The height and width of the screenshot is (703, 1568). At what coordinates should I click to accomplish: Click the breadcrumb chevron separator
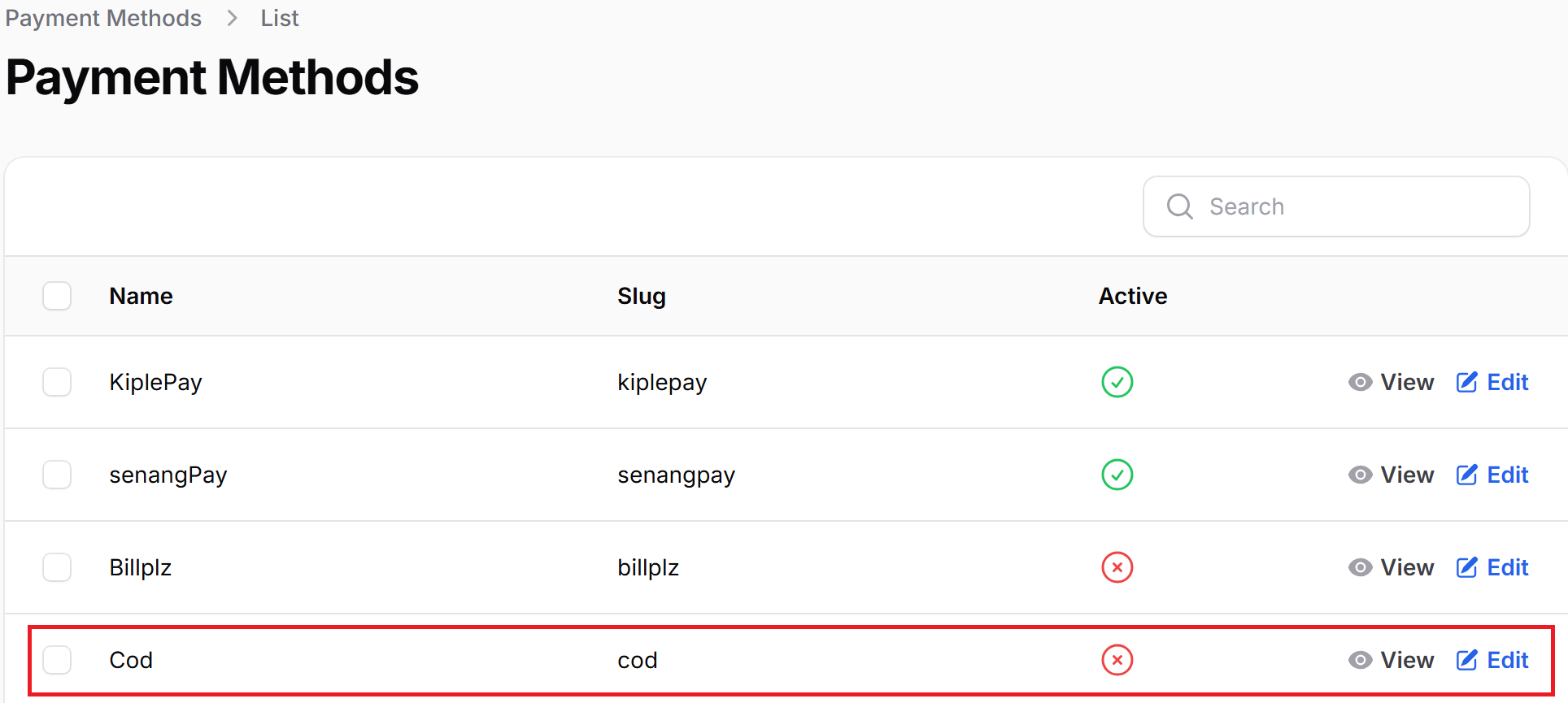pos(232,18)
